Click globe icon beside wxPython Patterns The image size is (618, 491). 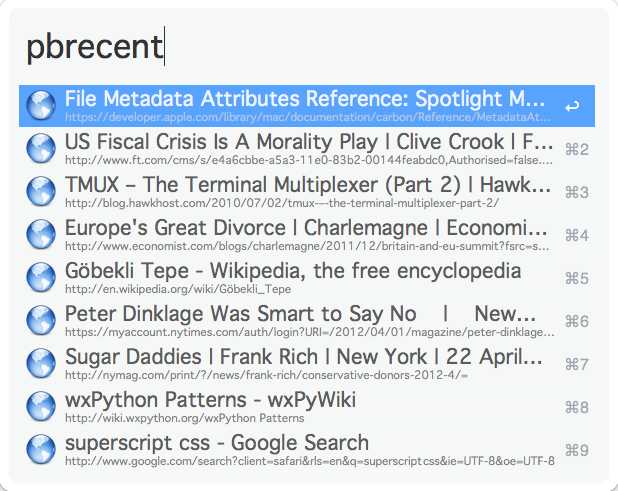pos(41,406)
